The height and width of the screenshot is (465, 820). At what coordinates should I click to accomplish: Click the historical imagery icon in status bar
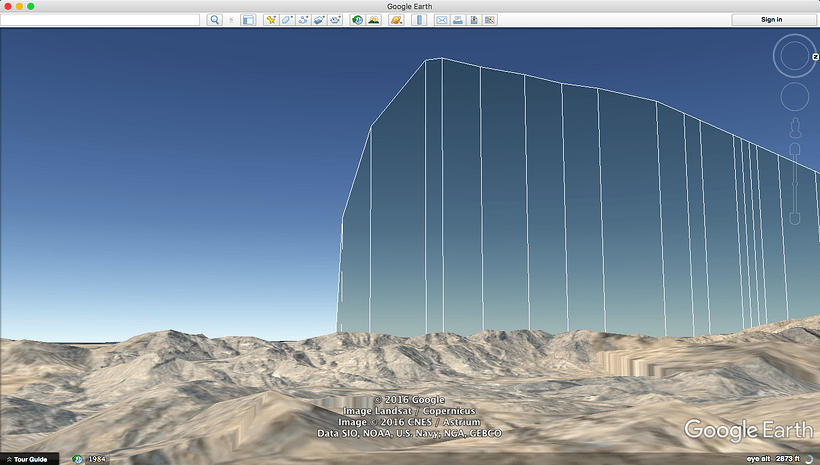tap(77, 459)
